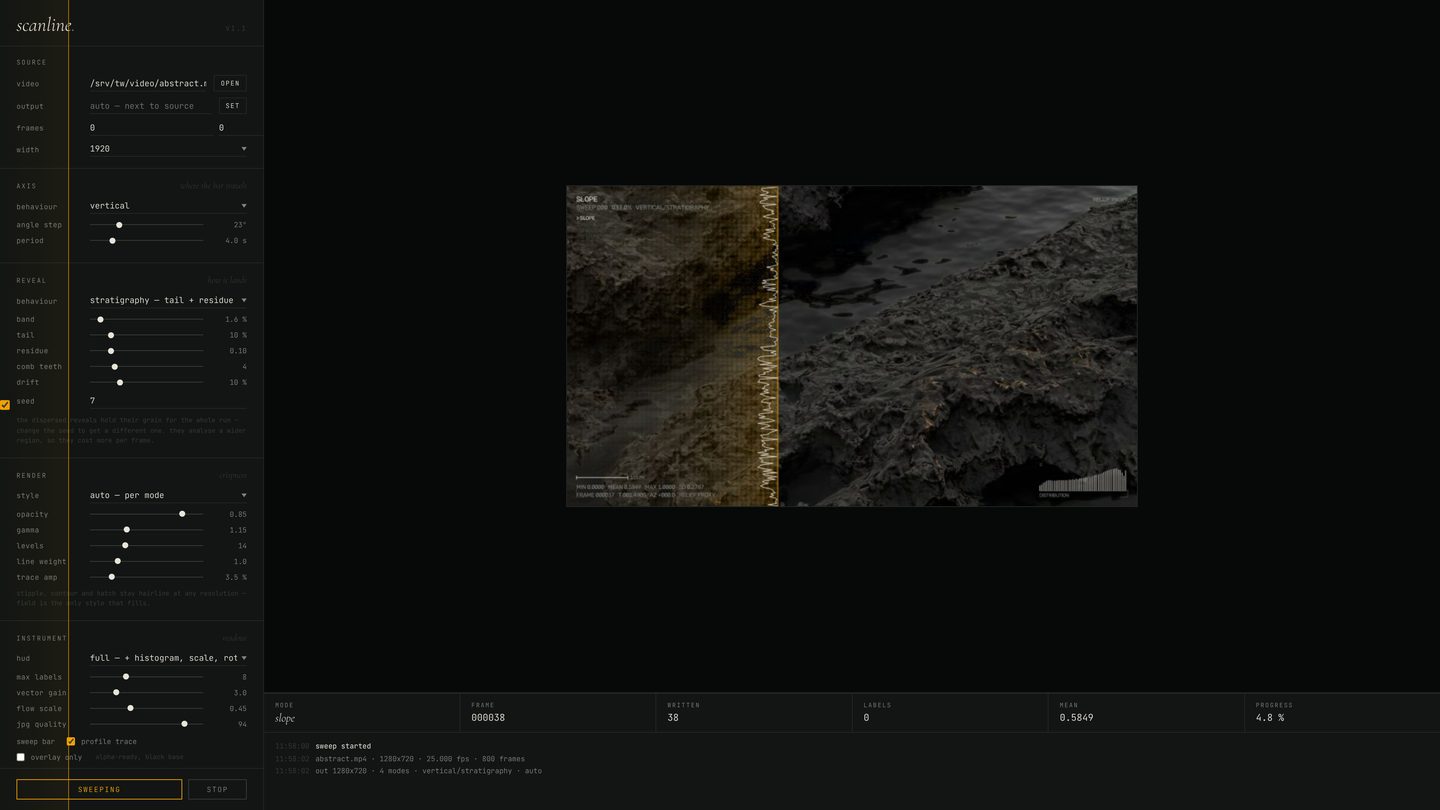Click the OPEN button for video path
The height and width of the screenshot is (810, 1440).
pyautogui.click(x=230, y=83)
